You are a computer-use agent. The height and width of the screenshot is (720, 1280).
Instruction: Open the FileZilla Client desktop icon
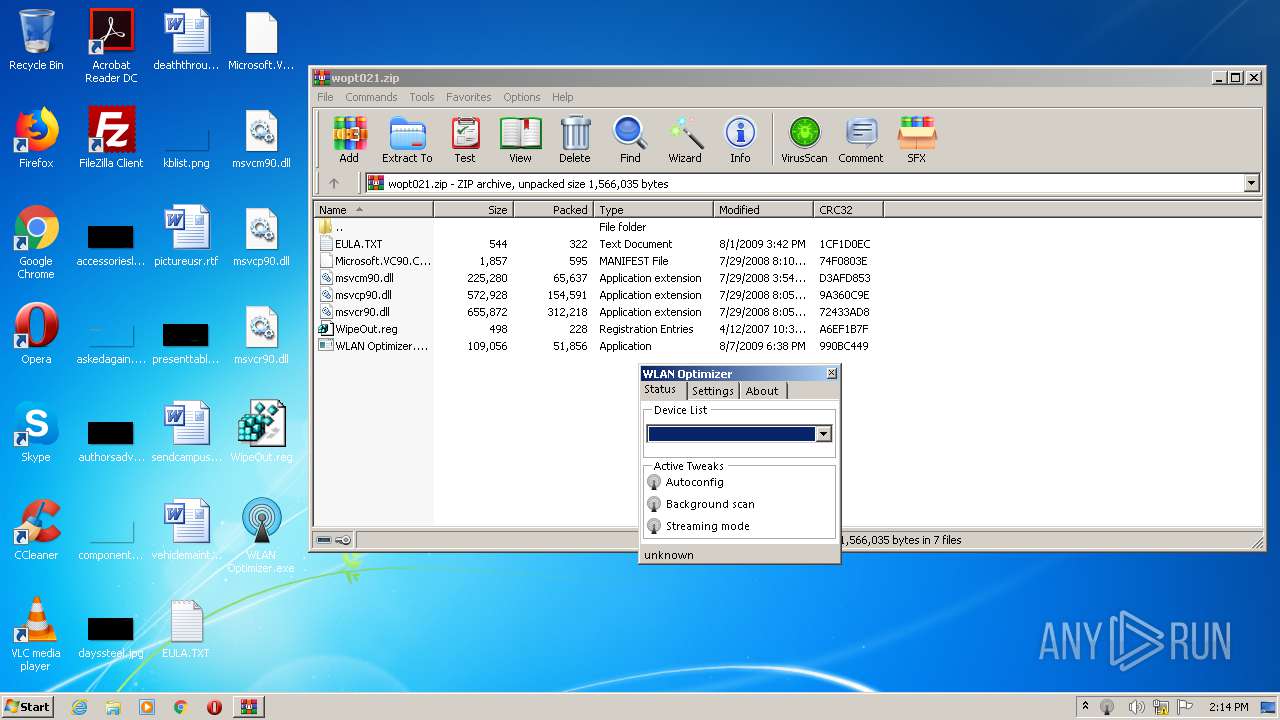pos(111,139)
